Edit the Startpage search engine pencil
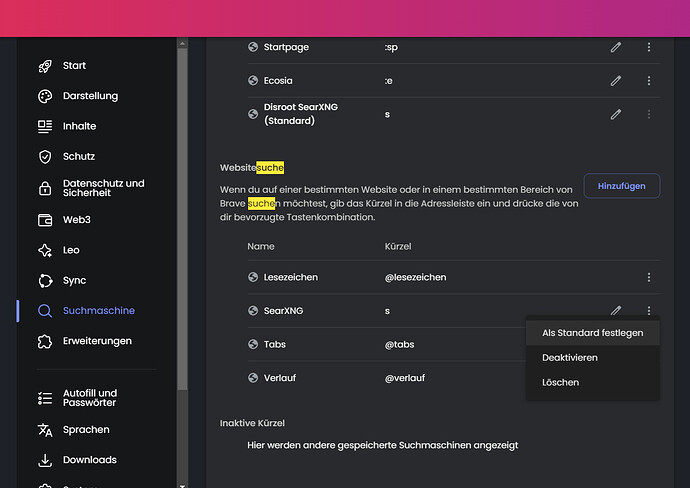Viewport: 690px width, 488px height. 616,47
